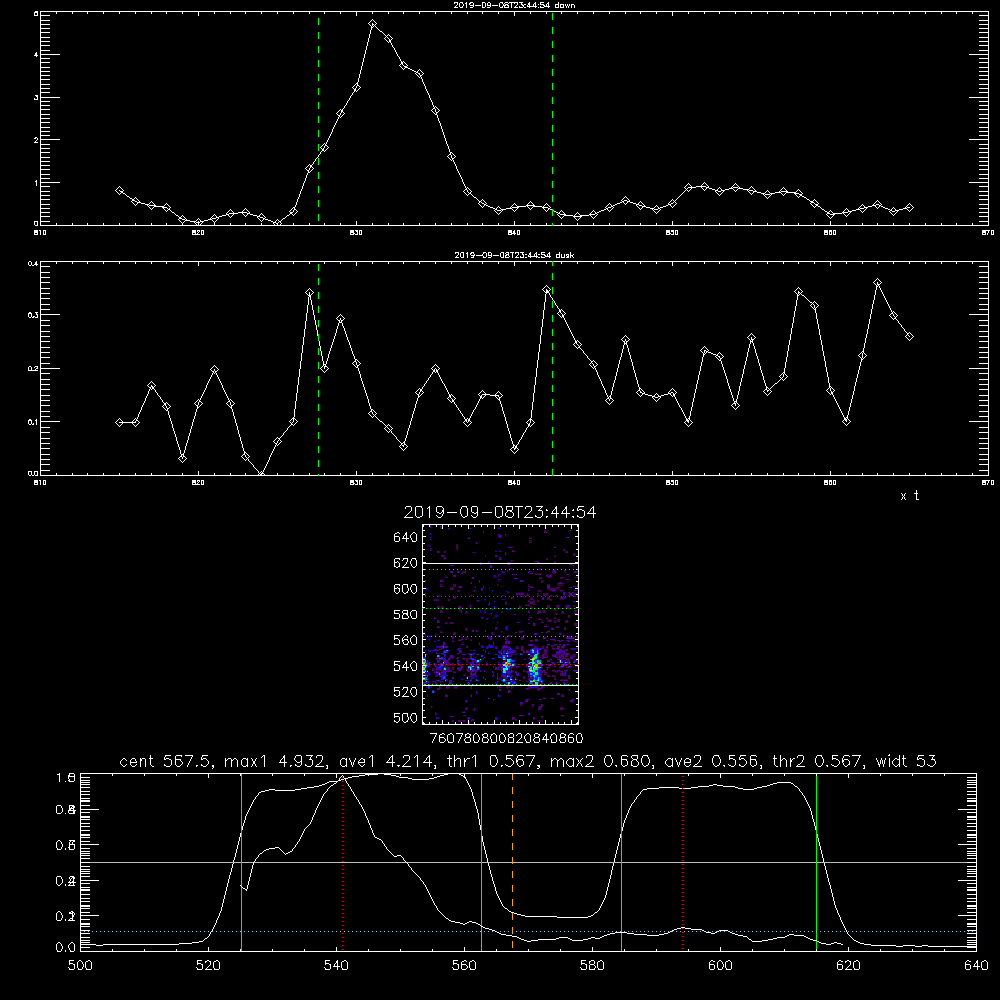Pick the highest peak diamond in dawn plot
Viewport: 1000px width, 1000px height.
pos(372,24)
